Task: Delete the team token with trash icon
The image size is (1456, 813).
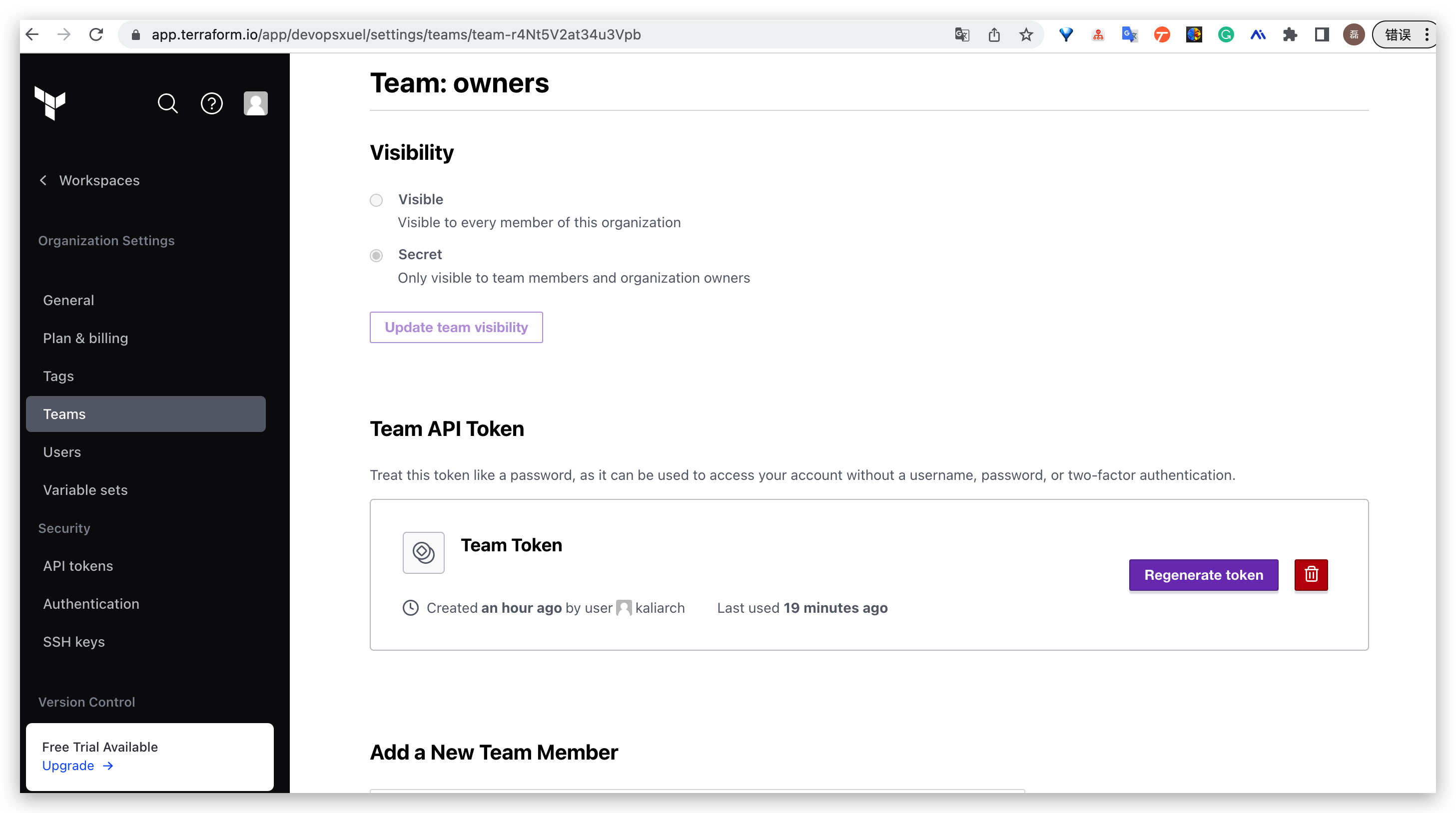Action: click(1311, 575)
